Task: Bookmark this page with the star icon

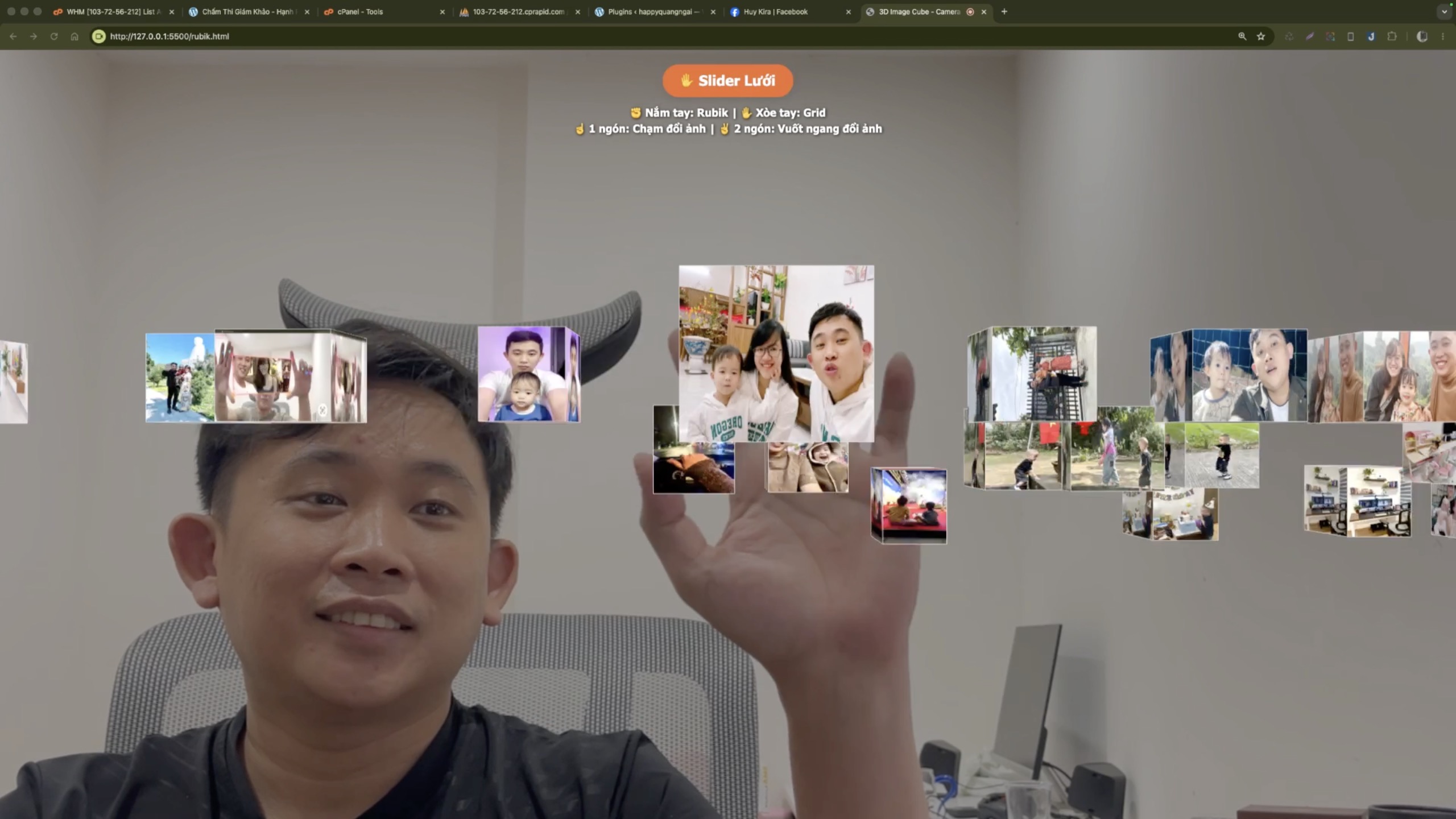Action: pyautogui.click(x=1261, y=36)
